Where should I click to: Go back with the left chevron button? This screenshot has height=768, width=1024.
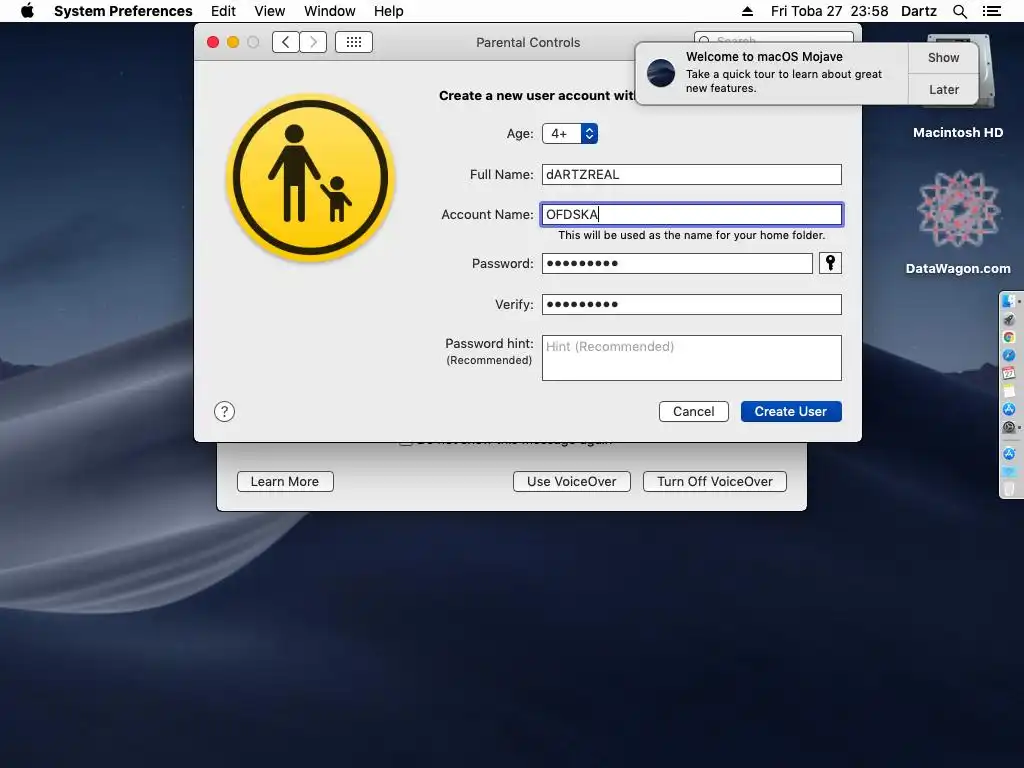(x=285, y=42)
